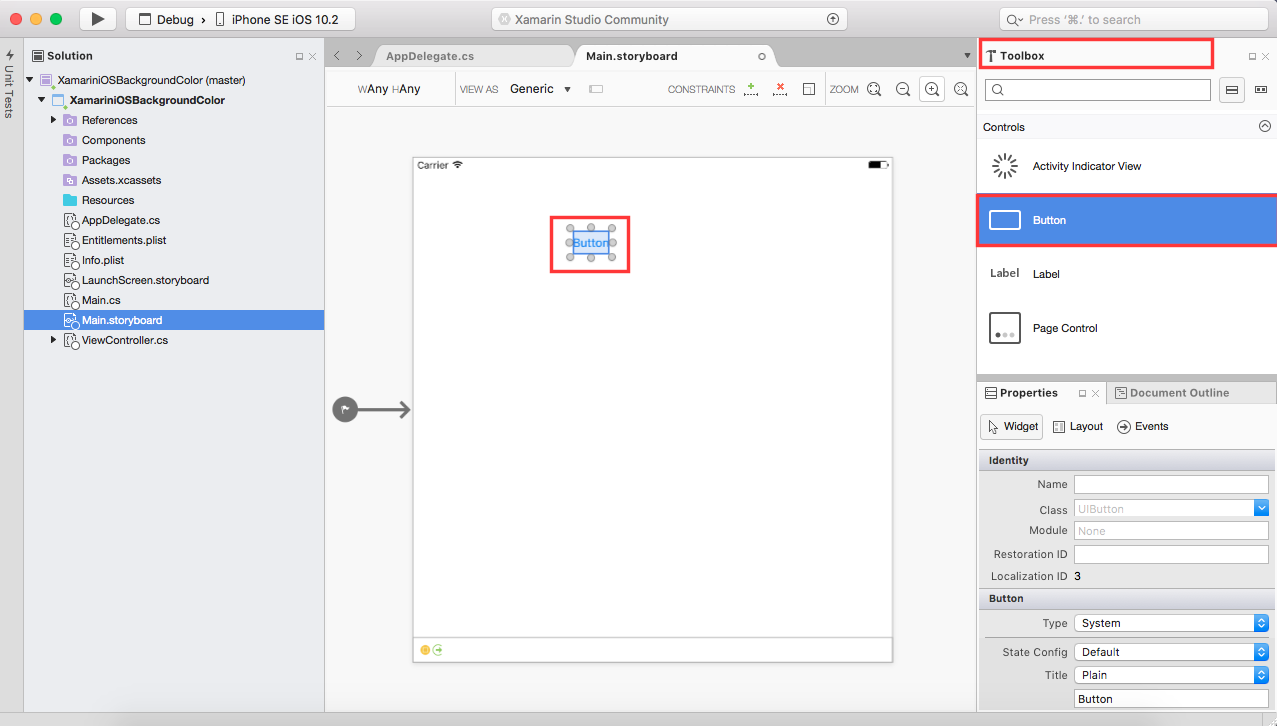Collapse the master solution node
The image size is (1277, 726).
30,80
